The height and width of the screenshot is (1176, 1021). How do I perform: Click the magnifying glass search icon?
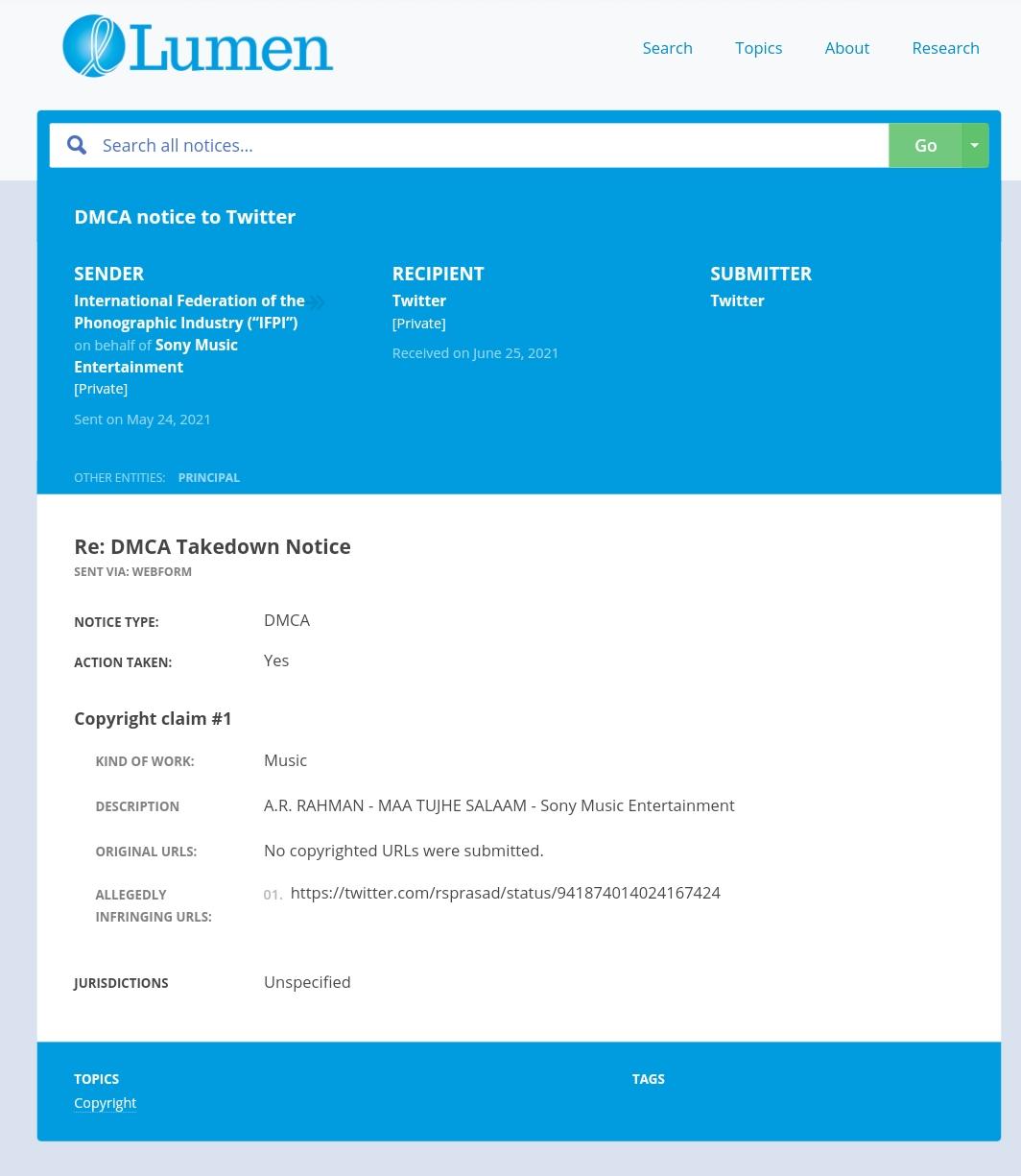click(77, 145)
